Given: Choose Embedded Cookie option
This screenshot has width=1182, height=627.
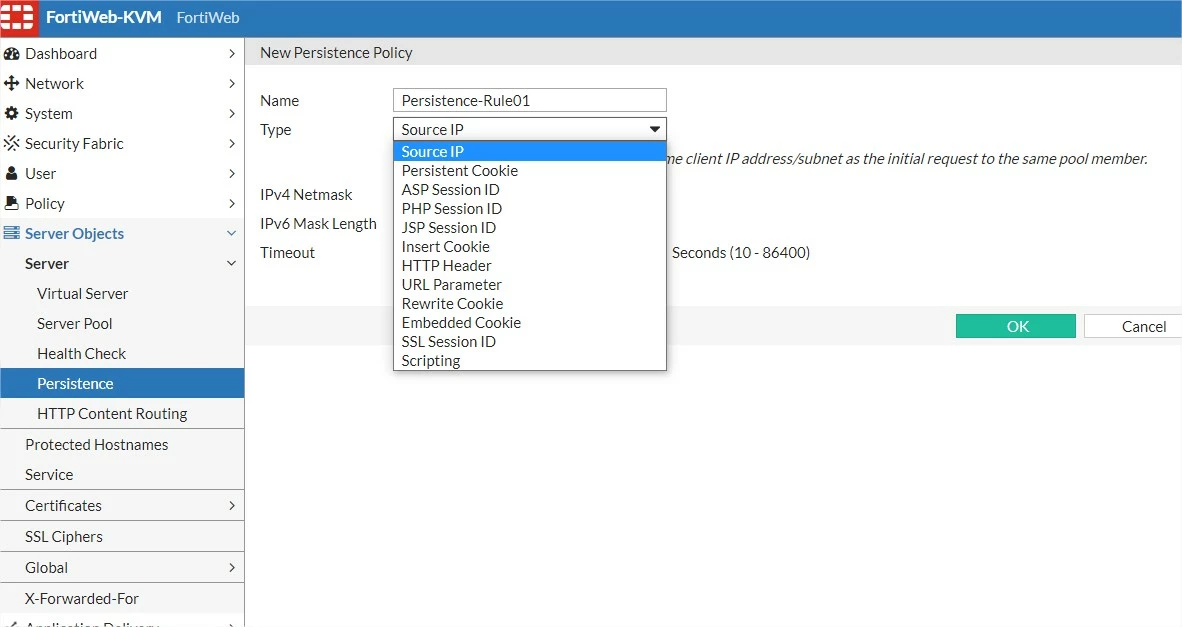Looking at the screenshot, I should coord(529,323).
